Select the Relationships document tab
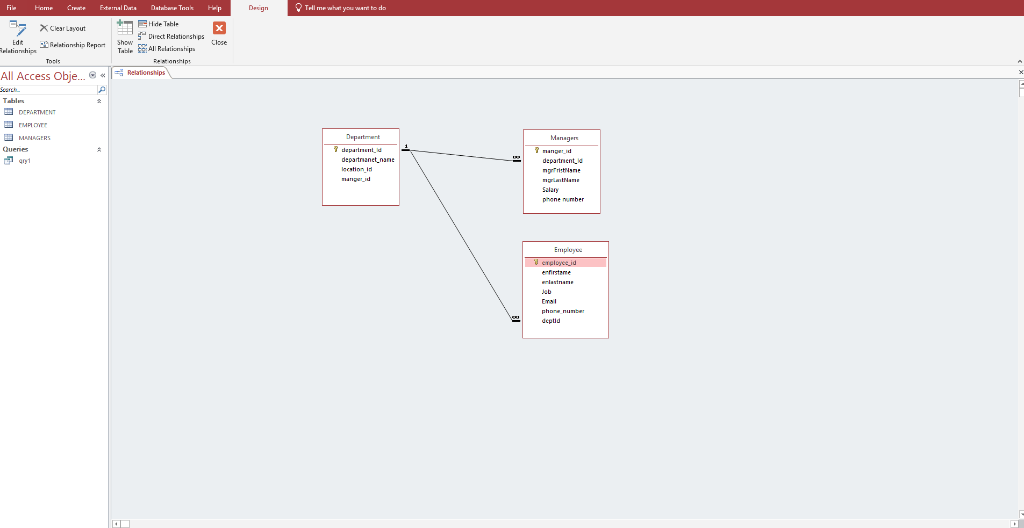Screen dimensions: 1024x528 [140, 73]
